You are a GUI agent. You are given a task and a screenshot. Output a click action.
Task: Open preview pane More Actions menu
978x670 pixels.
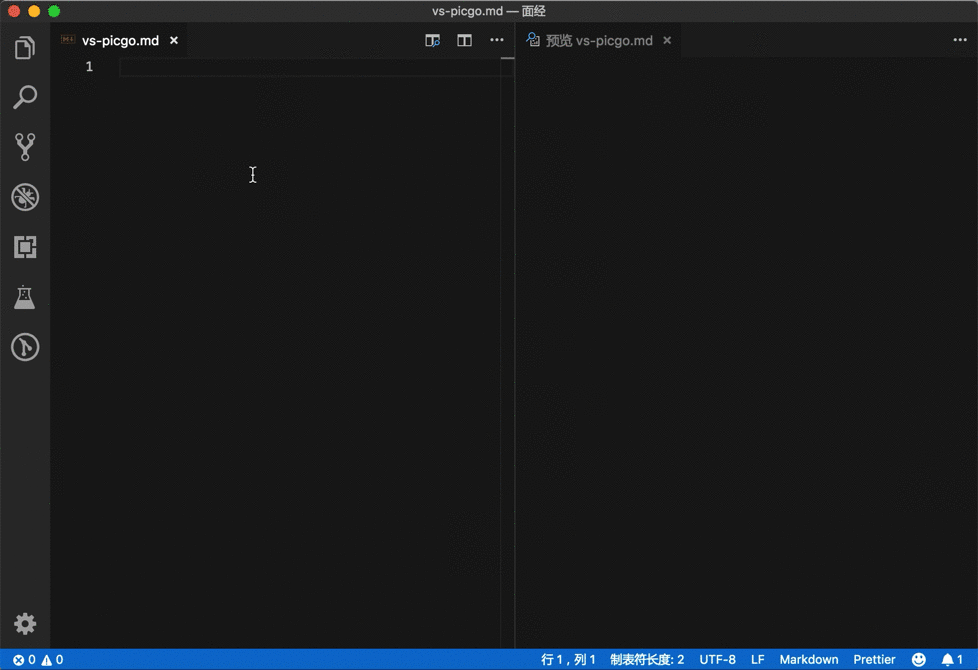[x=960, y=40]
